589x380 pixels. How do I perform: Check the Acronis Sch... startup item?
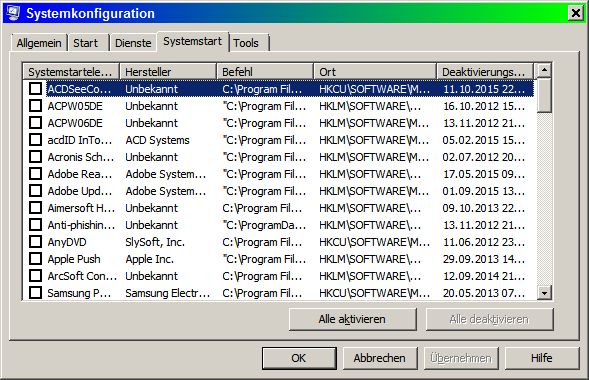36,157
